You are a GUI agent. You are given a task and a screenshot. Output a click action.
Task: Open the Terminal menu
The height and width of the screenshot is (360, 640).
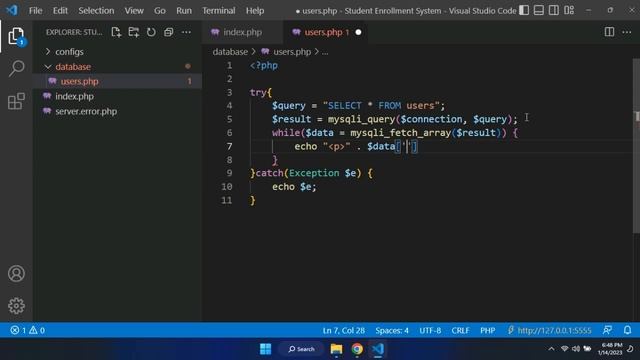218,11
